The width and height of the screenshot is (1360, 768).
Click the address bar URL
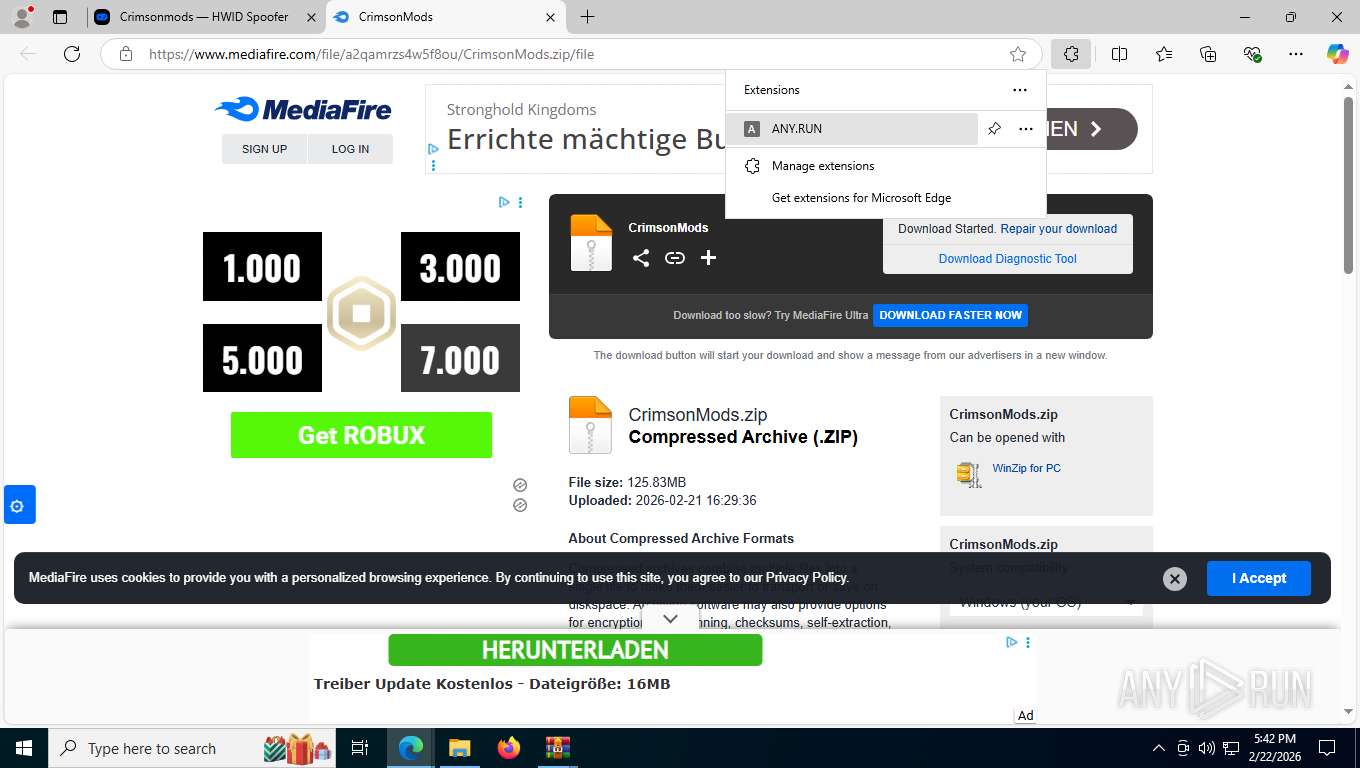tap(371, 54)
